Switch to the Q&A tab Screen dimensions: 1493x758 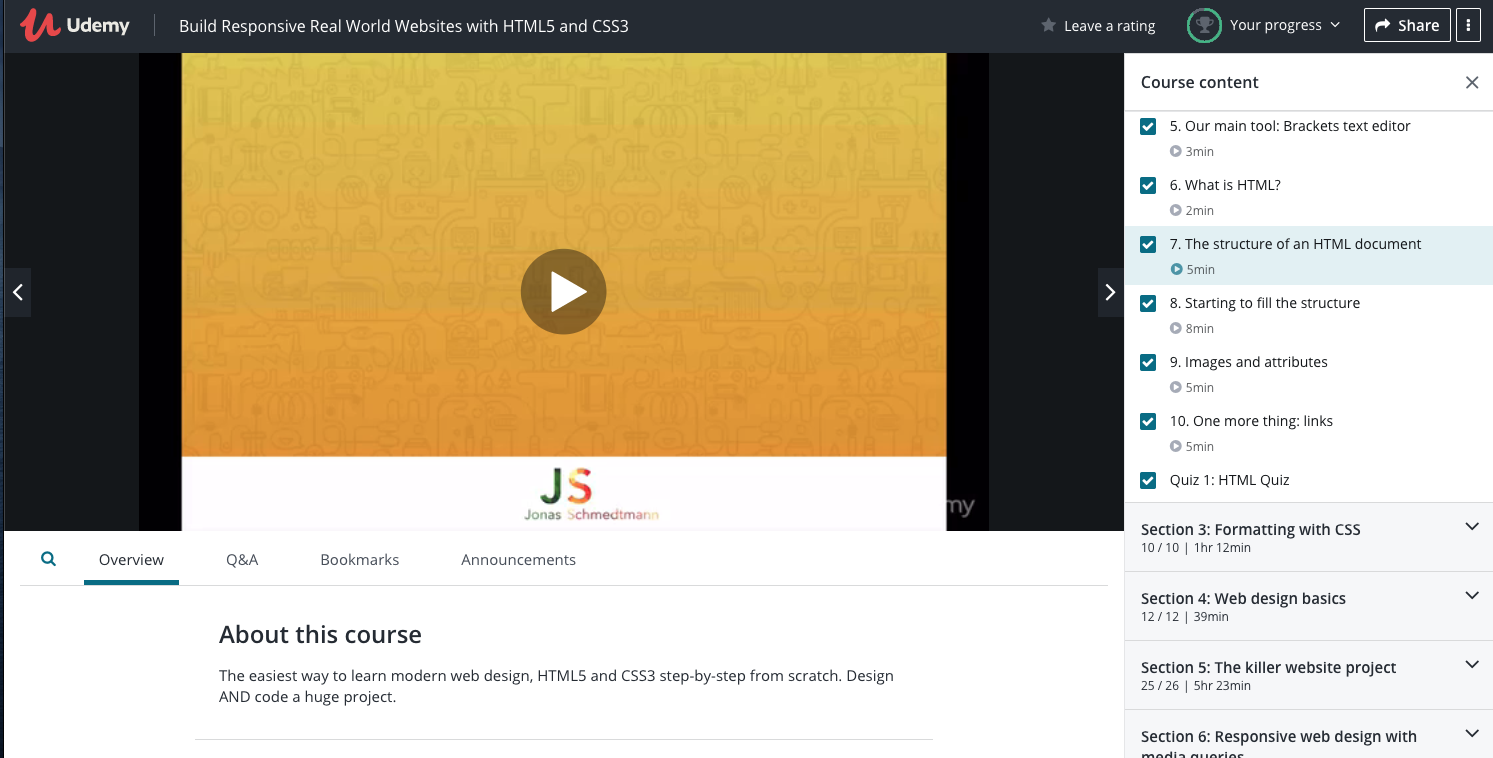pyautogui.click(x=242, y=560)
